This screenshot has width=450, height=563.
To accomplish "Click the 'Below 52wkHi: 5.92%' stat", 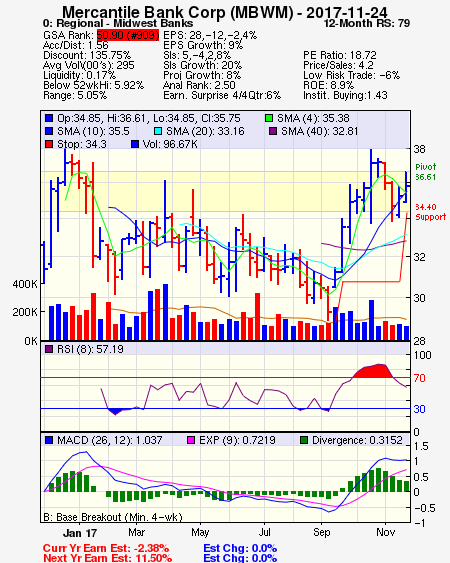I will (x=93, y=85).
